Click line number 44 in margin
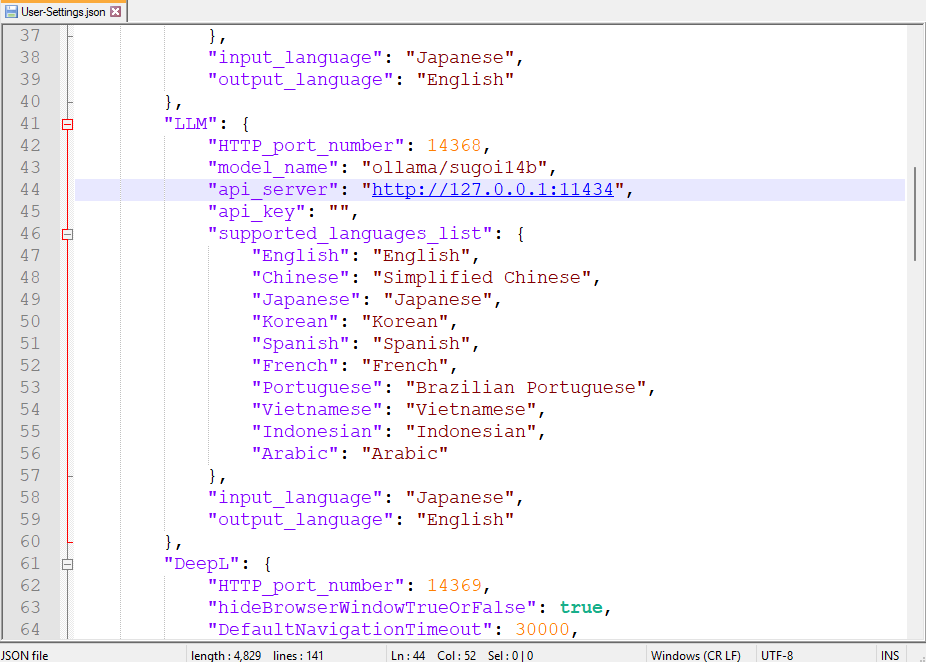 click(30, 190)
